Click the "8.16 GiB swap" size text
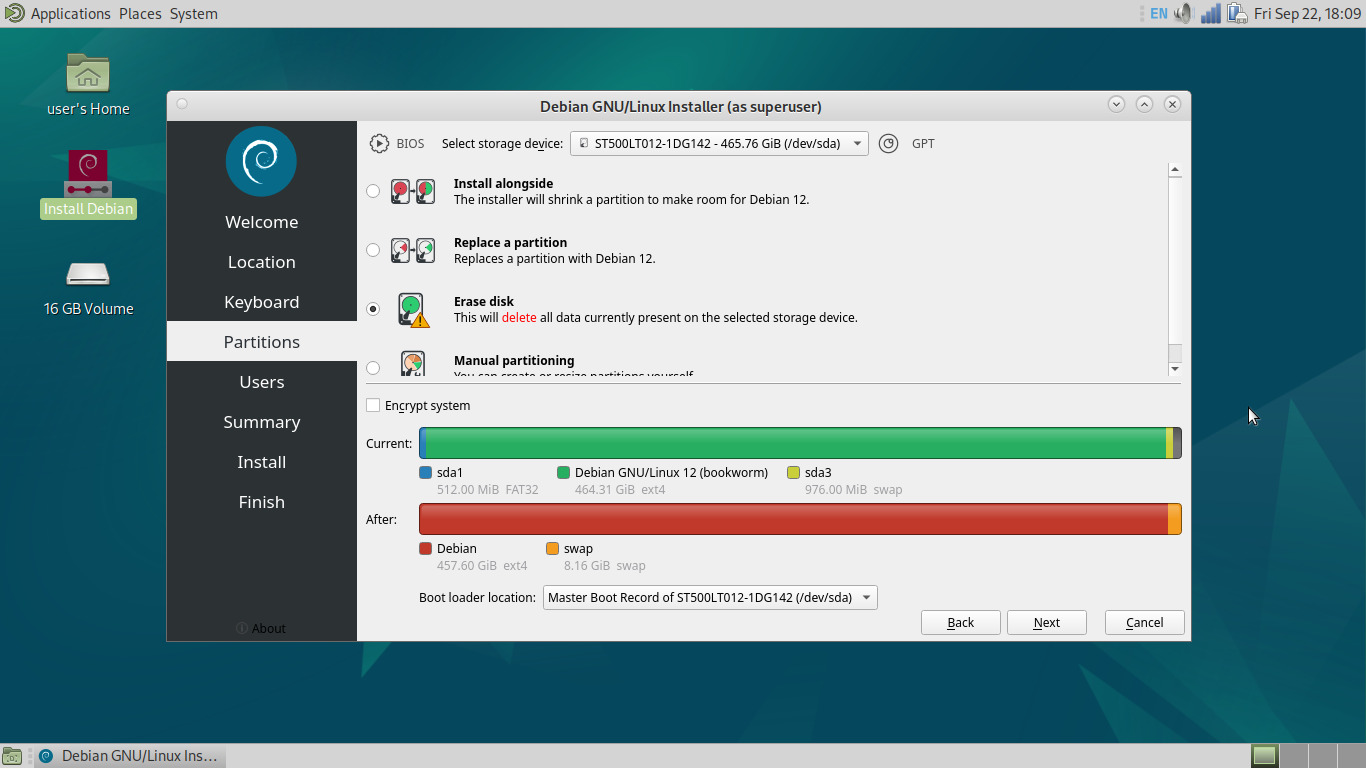 pos(605,566)
